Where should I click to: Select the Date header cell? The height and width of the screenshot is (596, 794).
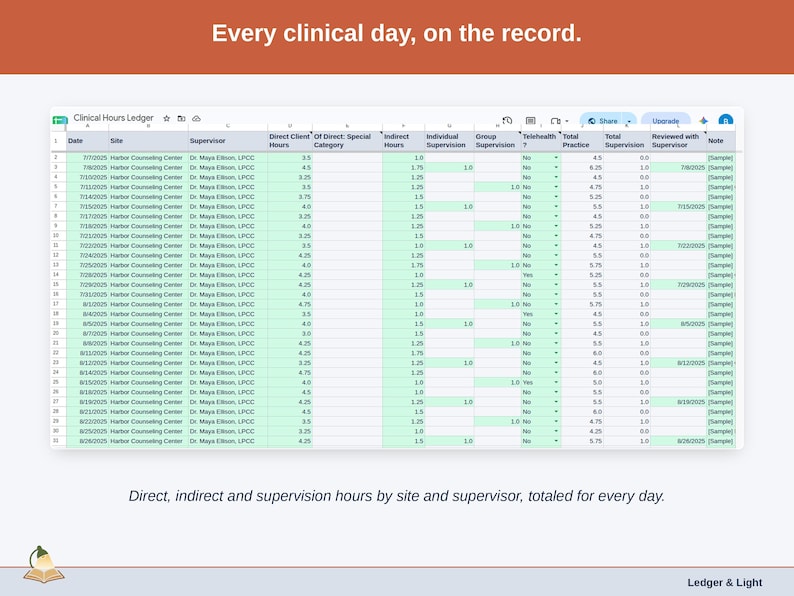click(87, 141)
